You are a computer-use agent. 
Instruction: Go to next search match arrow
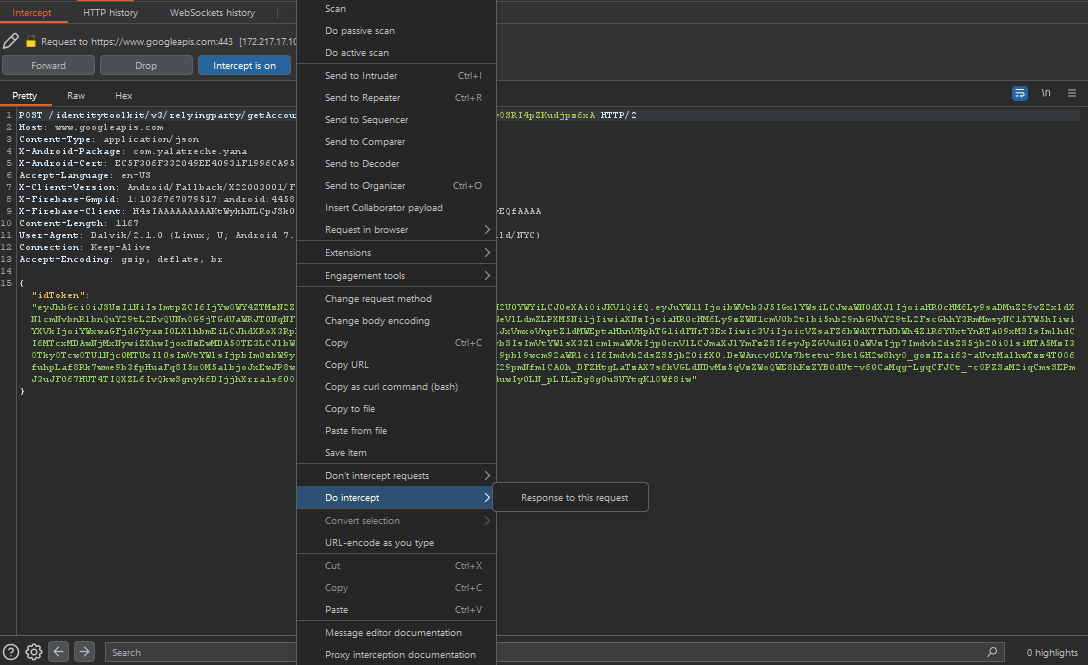pos(85,652)
